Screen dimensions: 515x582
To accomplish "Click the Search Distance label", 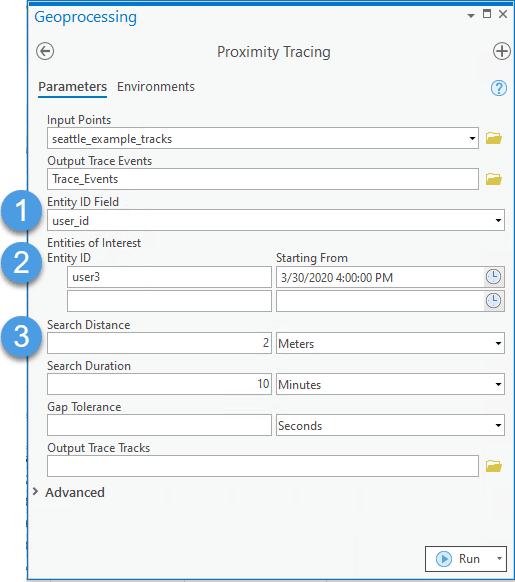I will pyautogui.click(x=88, y=325).
